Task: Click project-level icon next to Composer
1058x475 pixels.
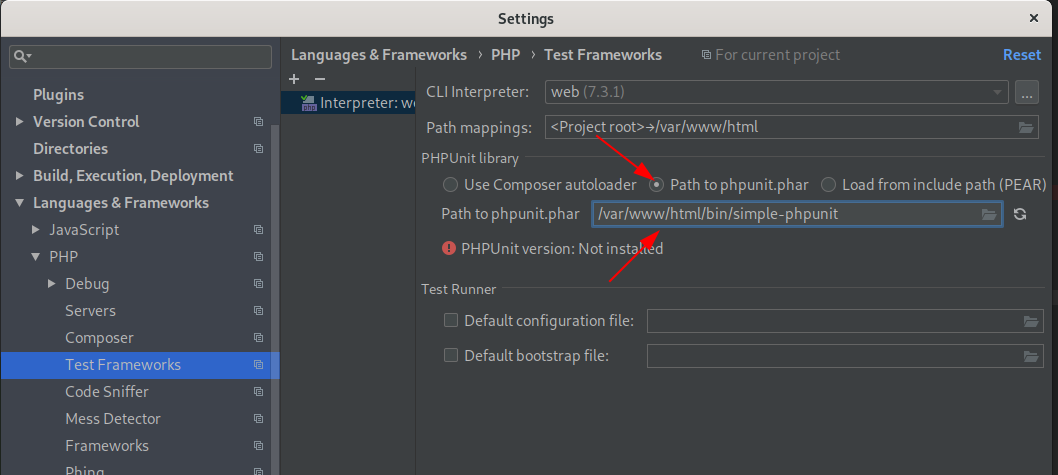Action: click(x=258, y=337)
